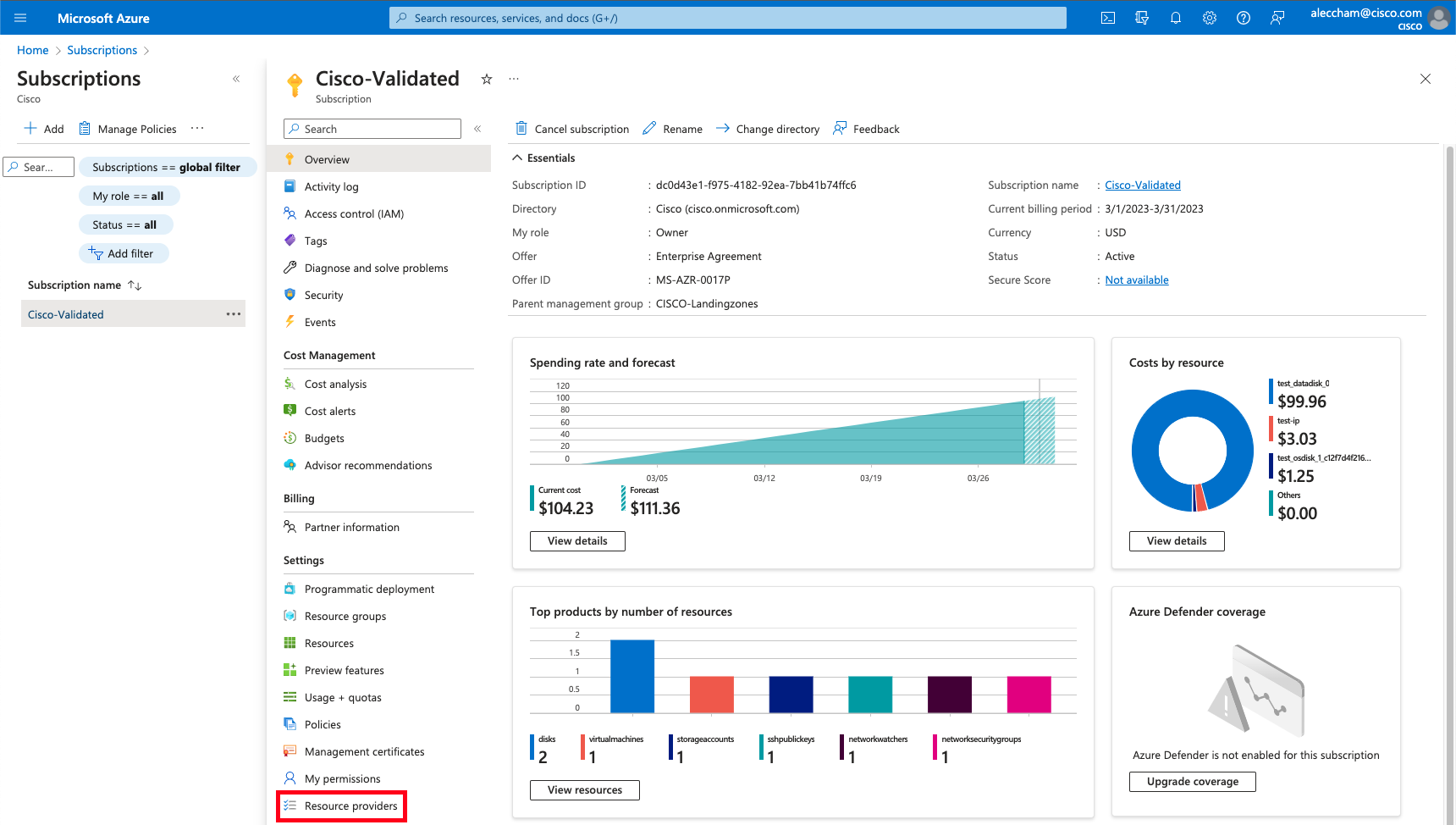1456x825 pixels.
Task: Open Resource providers menu item
Action: pyautogui.click(x=342, y=806)
